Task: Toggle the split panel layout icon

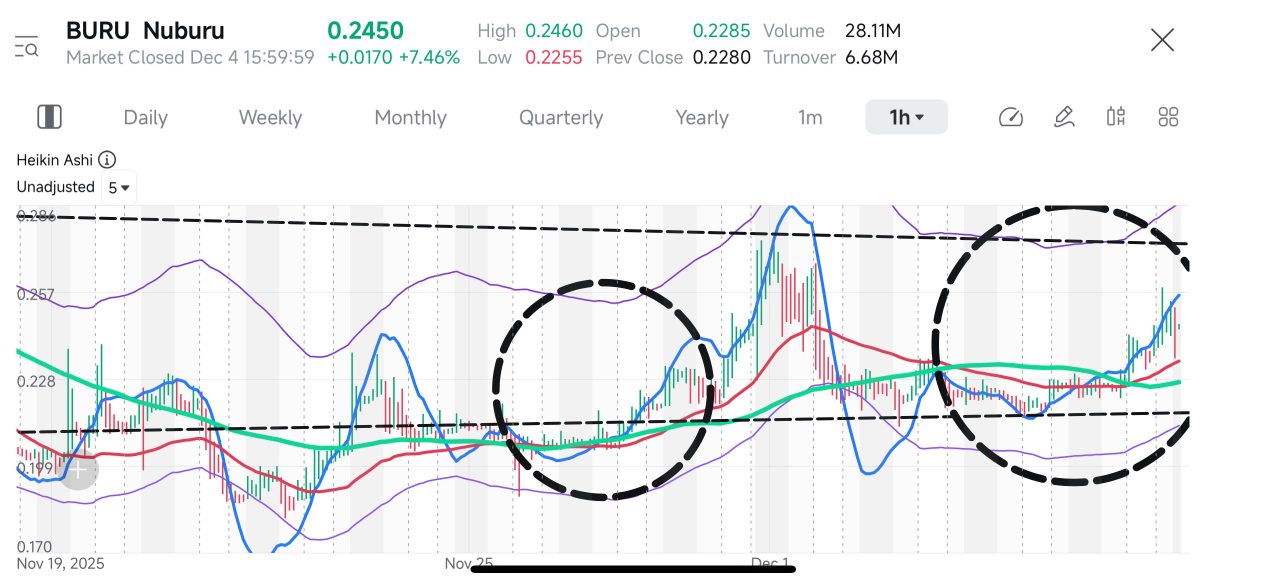Action: point(49,117)
